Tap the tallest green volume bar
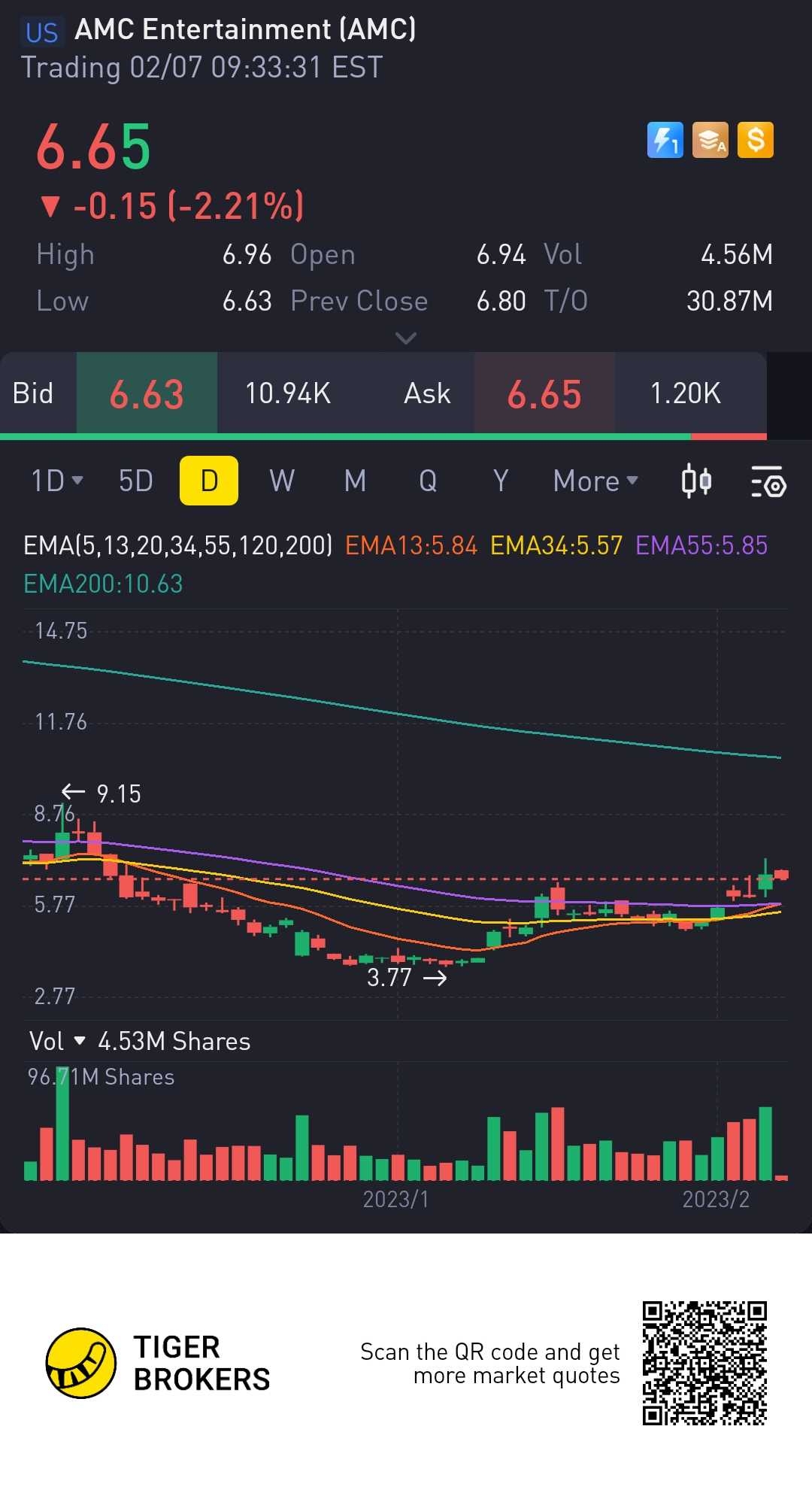 click(62, 1124)
